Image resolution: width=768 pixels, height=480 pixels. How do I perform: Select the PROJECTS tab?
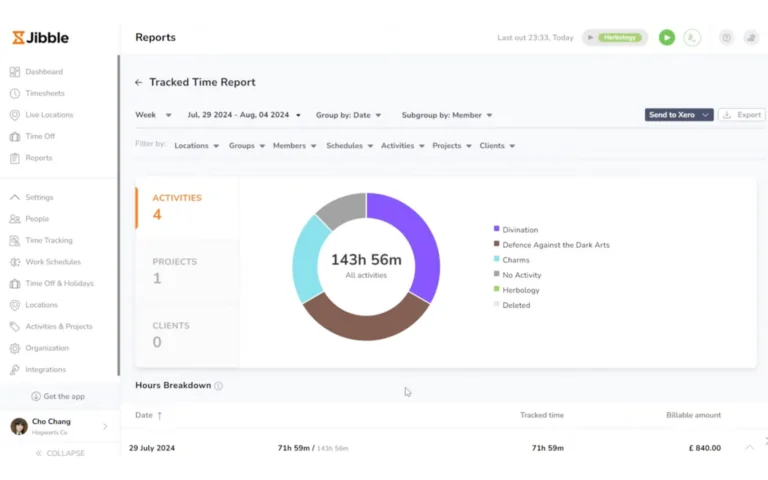(x=187, y=270)
